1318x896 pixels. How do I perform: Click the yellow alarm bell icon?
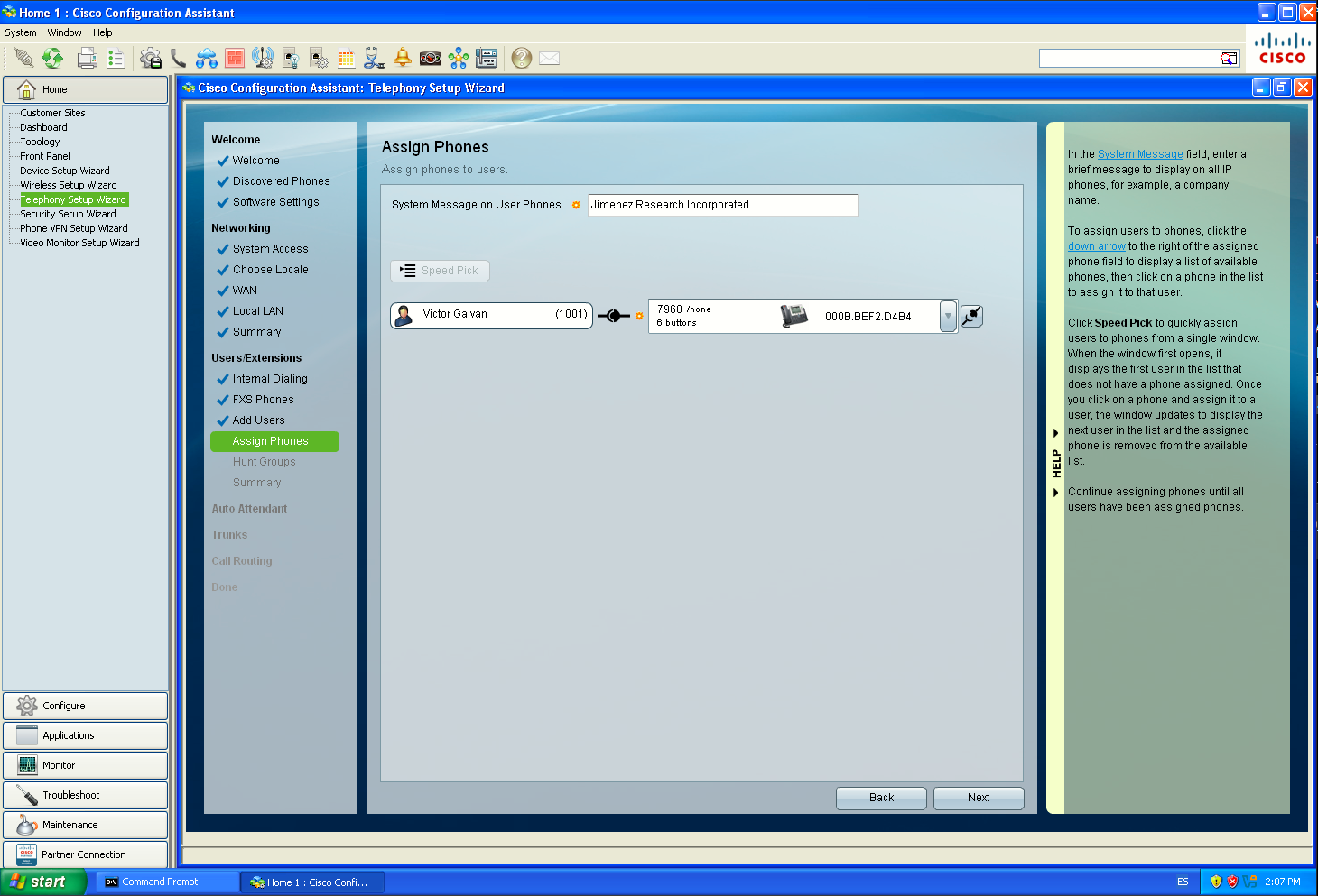point(403,59)
